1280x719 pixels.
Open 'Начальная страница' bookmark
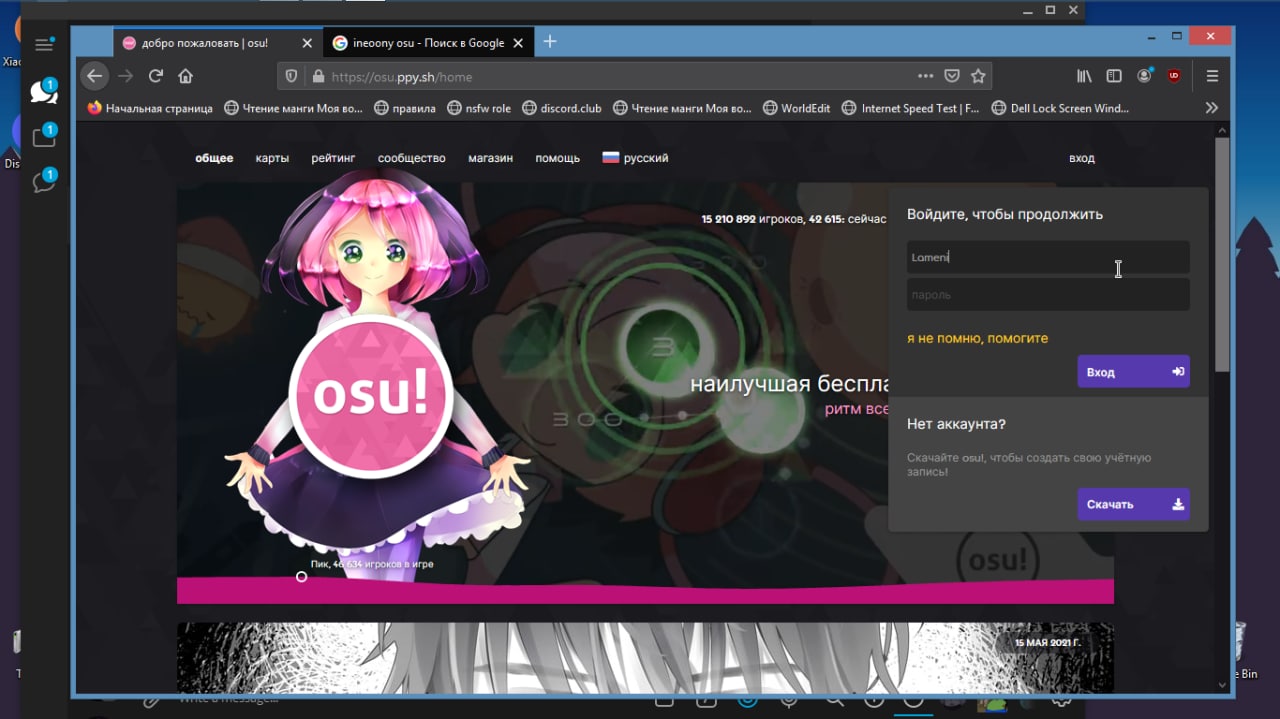pyautogui.click(x=150, y=108)
